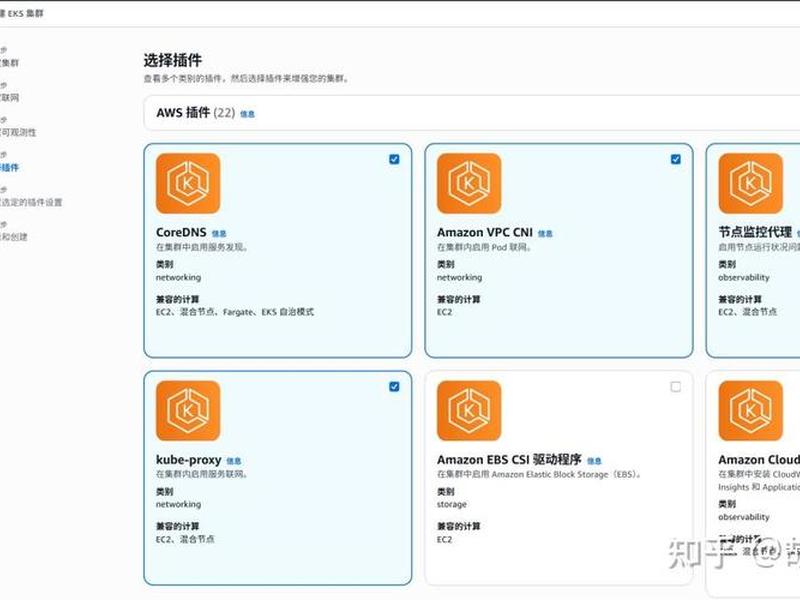The height and width of the screenshot is (600, 800).
Task: Click the Amazon VPC CNI plugin icon
Action: pyautogui.click(x=469, y=183)
